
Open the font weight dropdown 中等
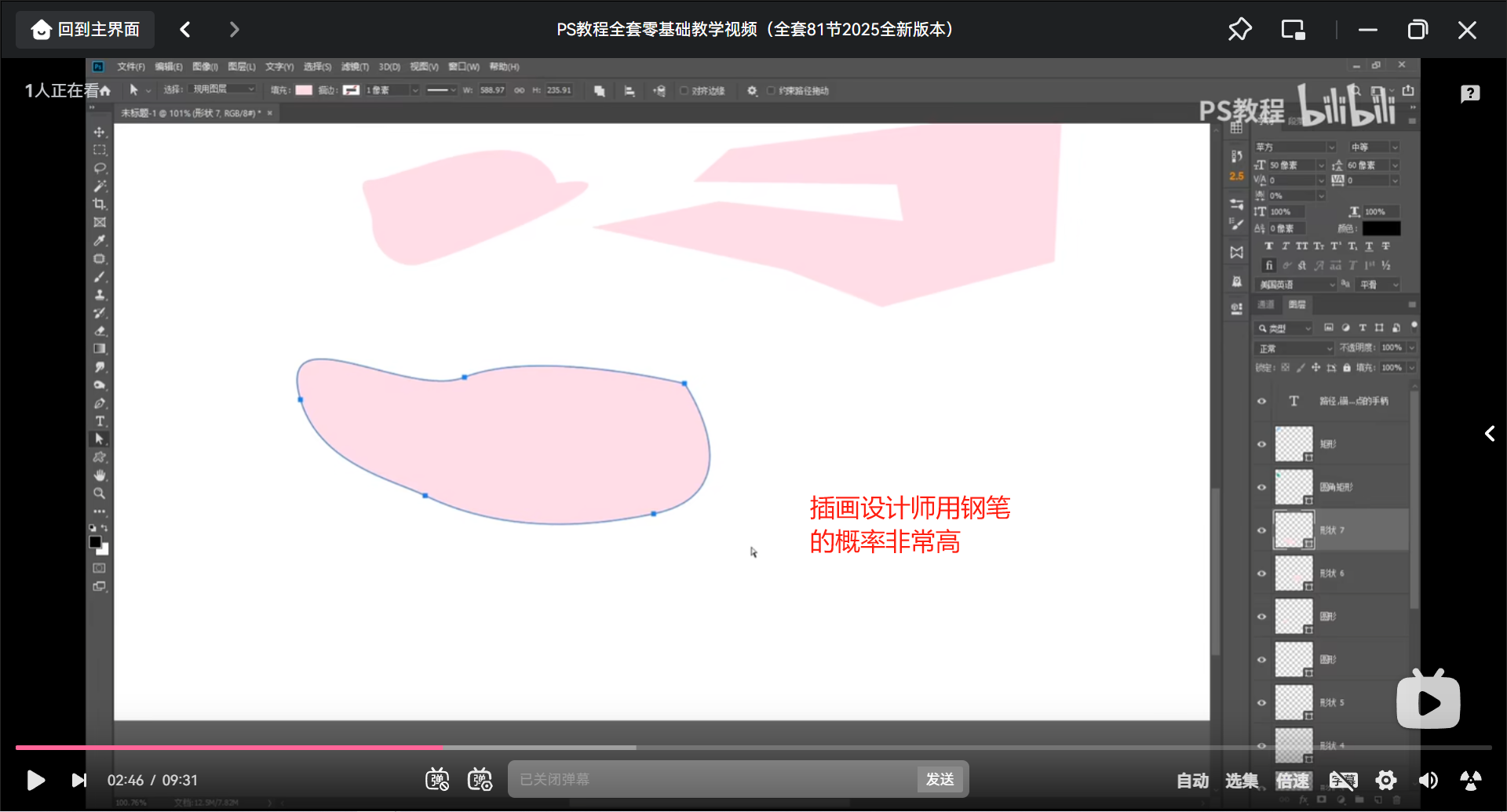pyautogui.click(x=1374, y=147)
